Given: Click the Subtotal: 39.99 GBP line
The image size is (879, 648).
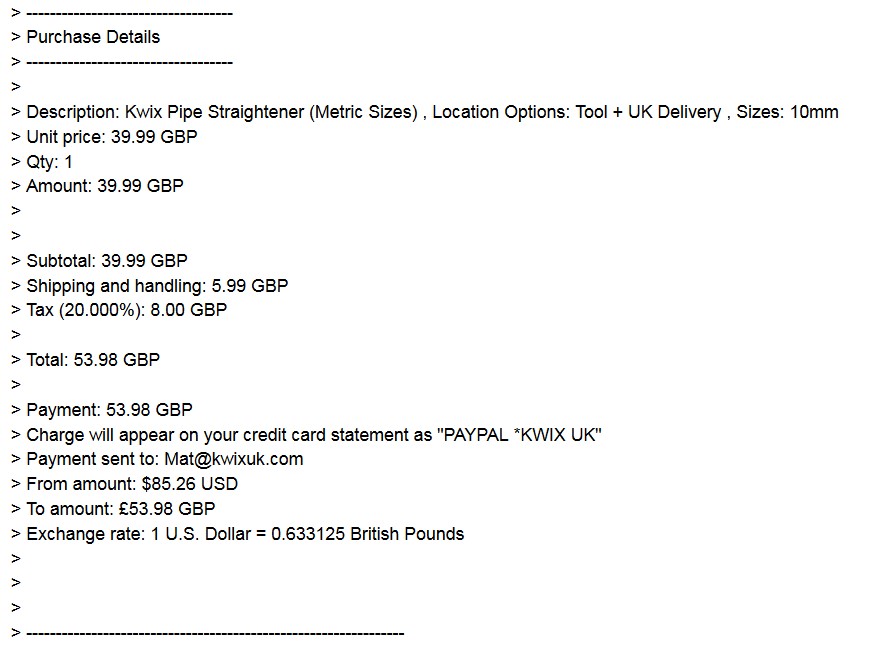Looking at the screenshot, I should point(107,261).
